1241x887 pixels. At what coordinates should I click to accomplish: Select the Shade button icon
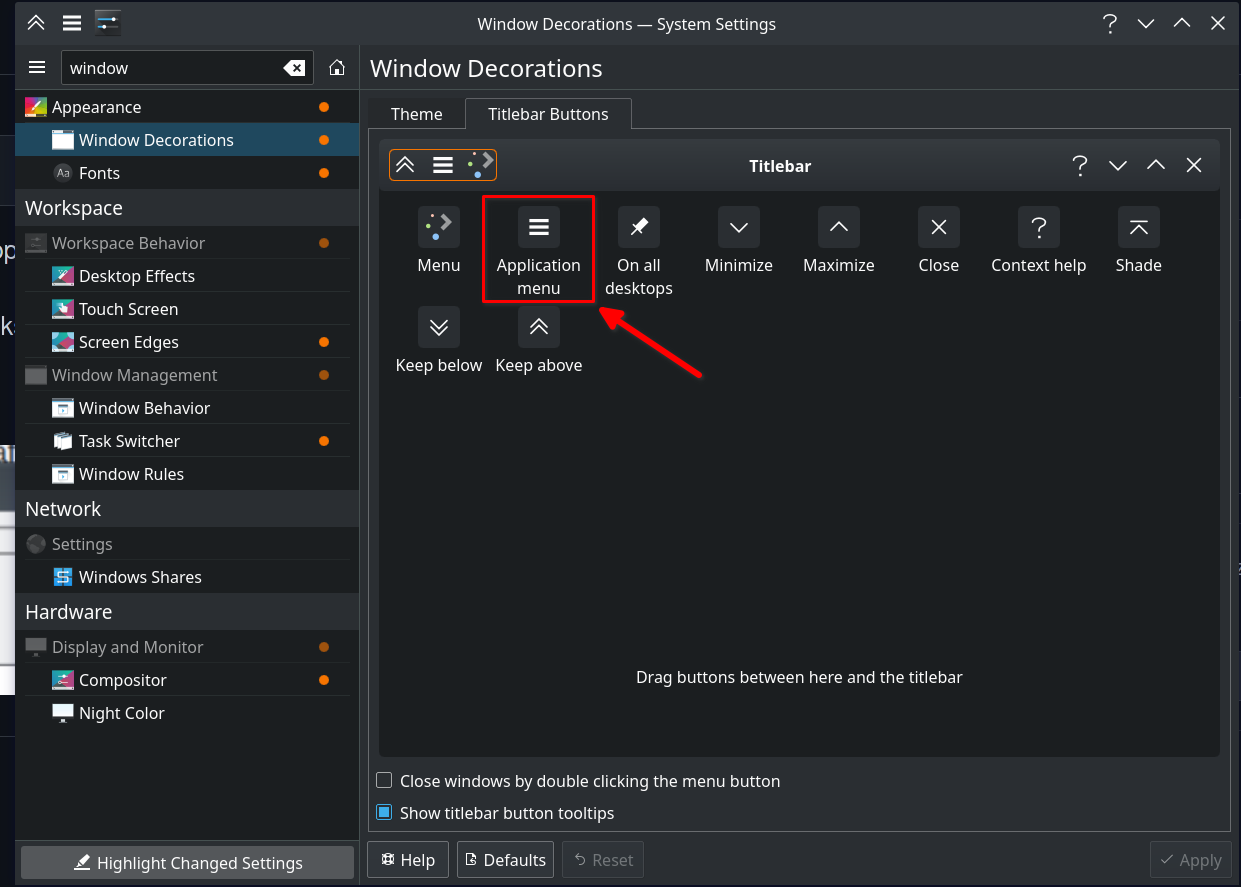[1139, 227]
